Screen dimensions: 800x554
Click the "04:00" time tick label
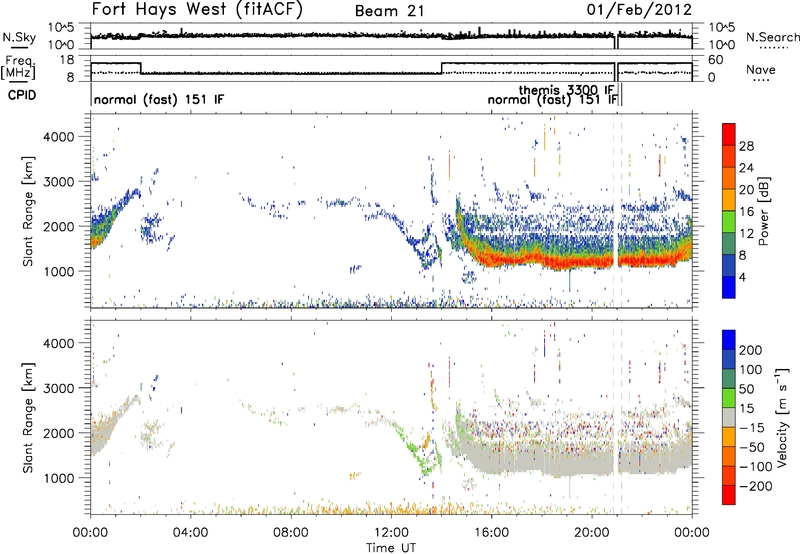[x=190, y=533]
